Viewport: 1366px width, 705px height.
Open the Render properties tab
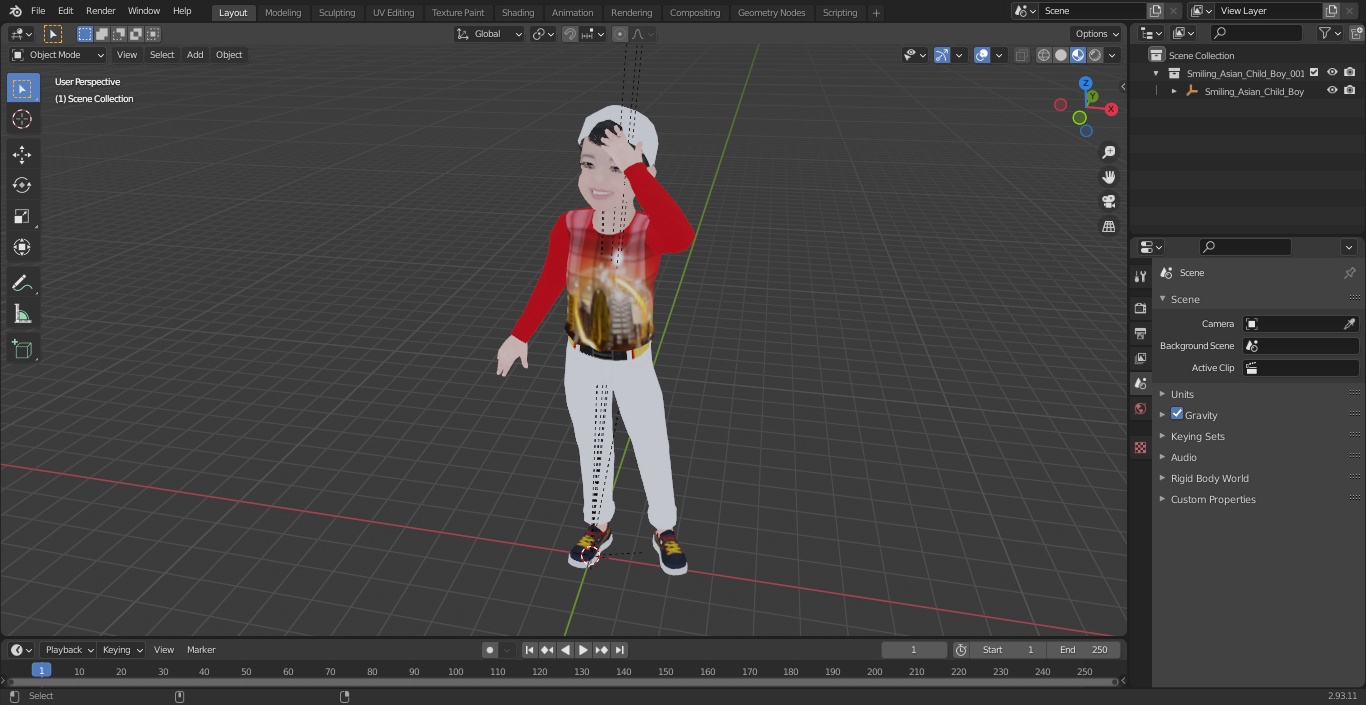pyautogui.click(x=1140, y=308)
